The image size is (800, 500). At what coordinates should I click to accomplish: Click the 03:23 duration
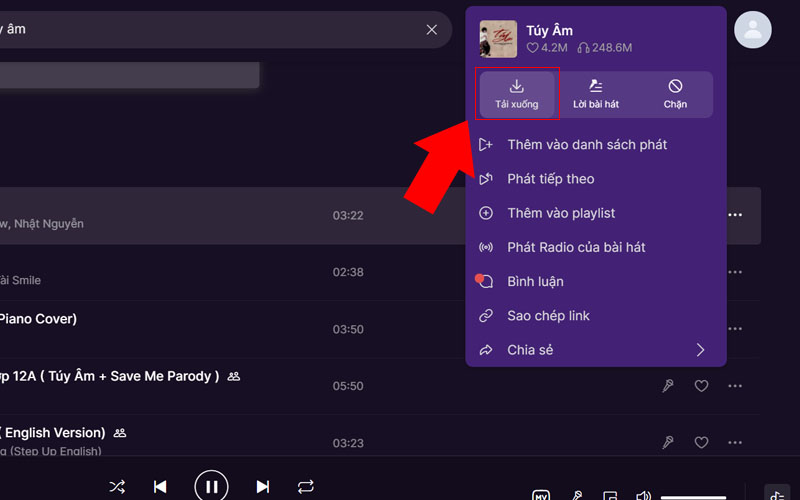coord(348,443)
